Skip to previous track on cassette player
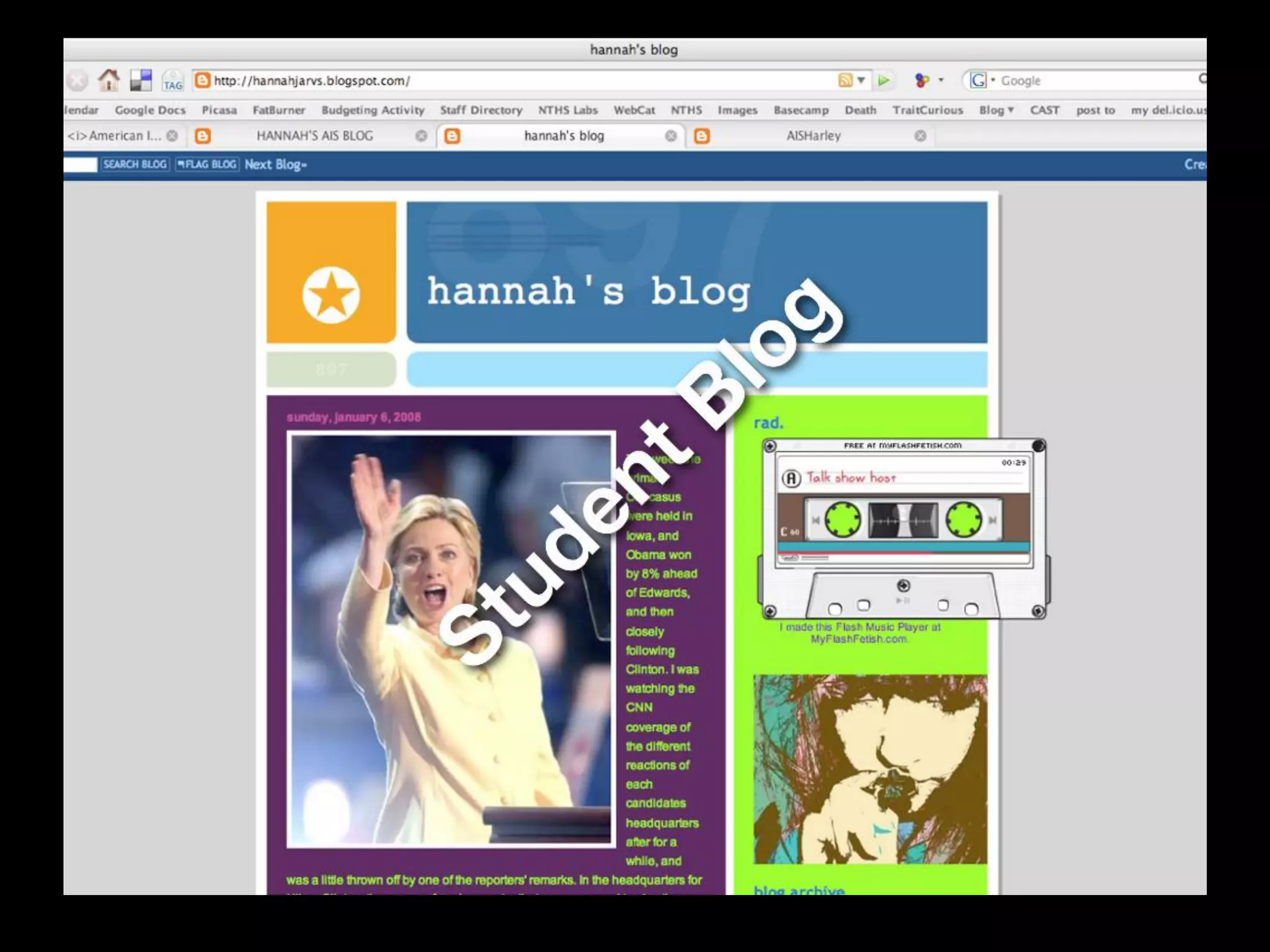The image size is (1270, 952). (815, 521)
